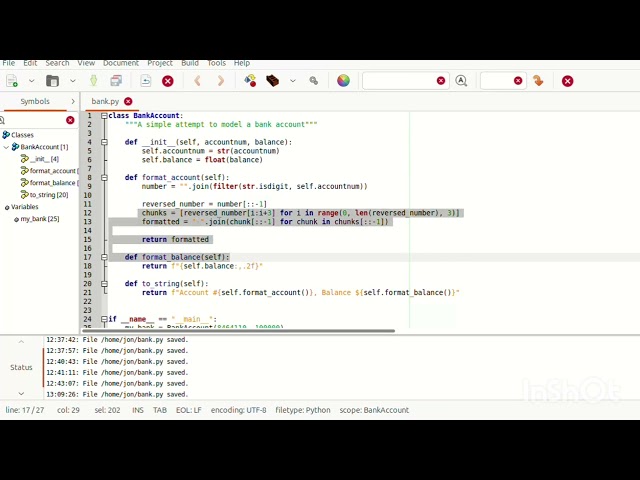640x480 pixels.
Task: Open the Search menu
Action: point(57,63)
